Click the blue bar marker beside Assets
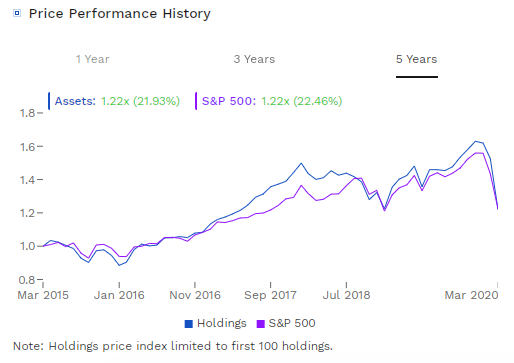 pos(49,101)
